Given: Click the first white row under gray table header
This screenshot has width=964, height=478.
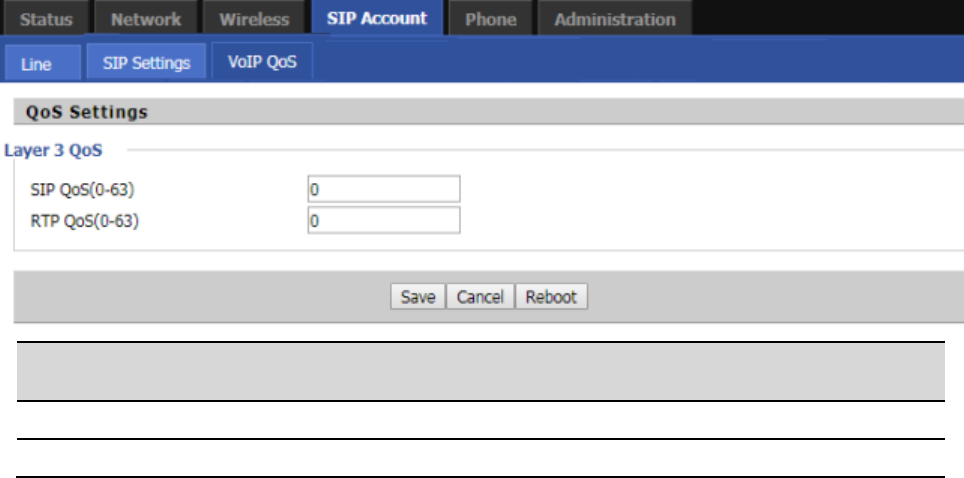Looking at the screenshot, I should 478,420.
